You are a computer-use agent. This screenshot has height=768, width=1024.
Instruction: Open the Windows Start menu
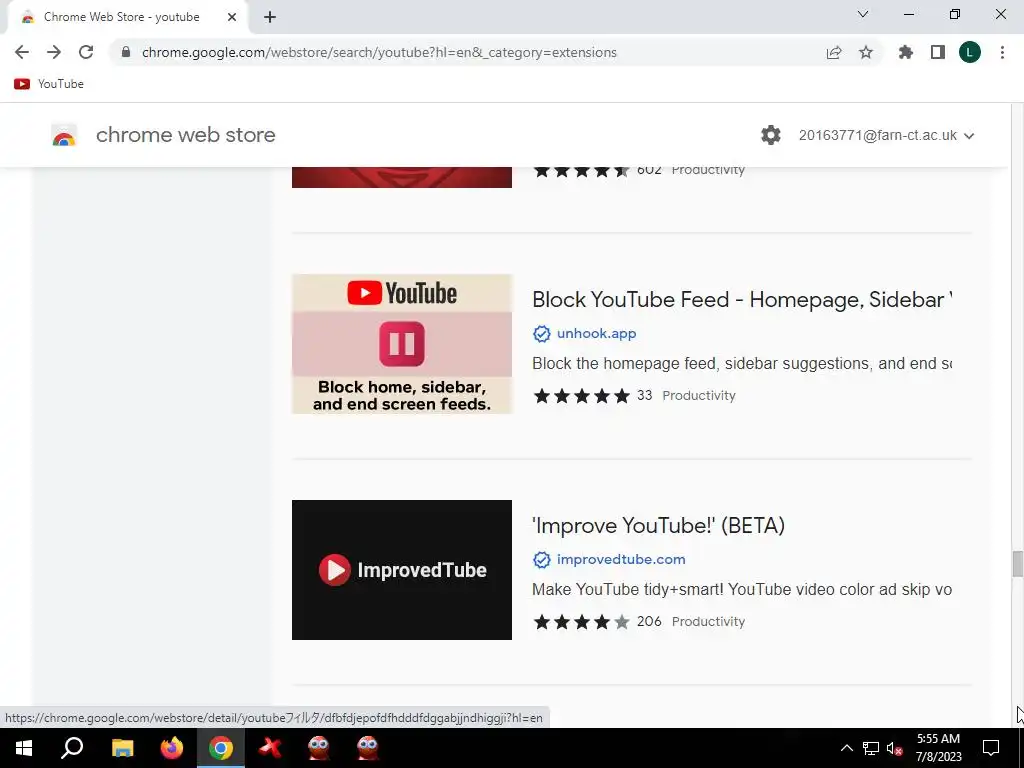click(x=24, y=748)
